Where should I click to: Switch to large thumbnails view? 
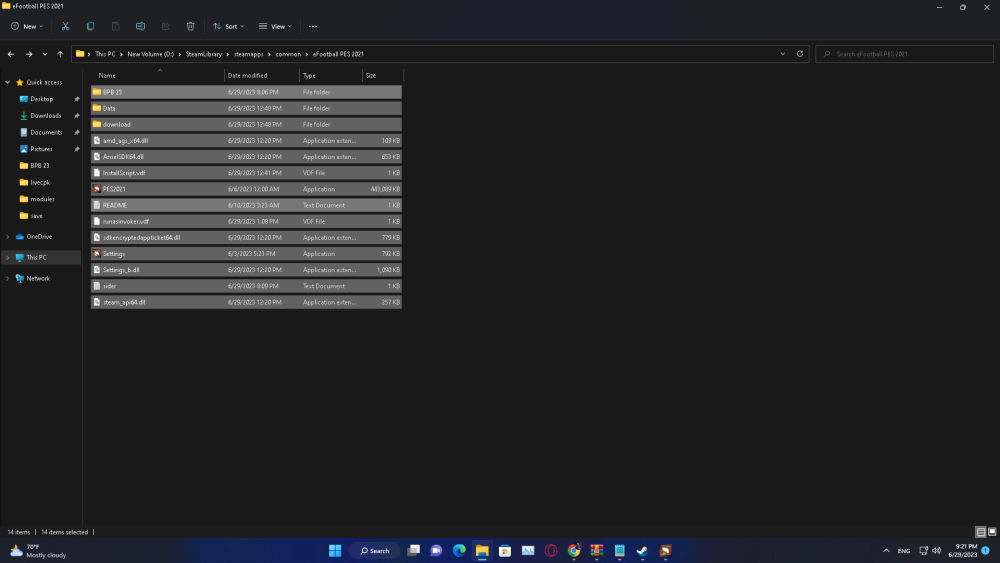tap(991, 532)
